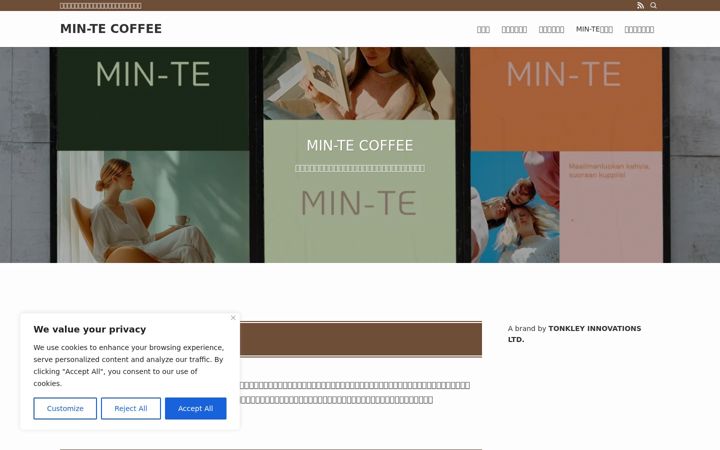Click the orange MIN-TE poster panel
Screen dimensions: 720x450
coord(566,99)
